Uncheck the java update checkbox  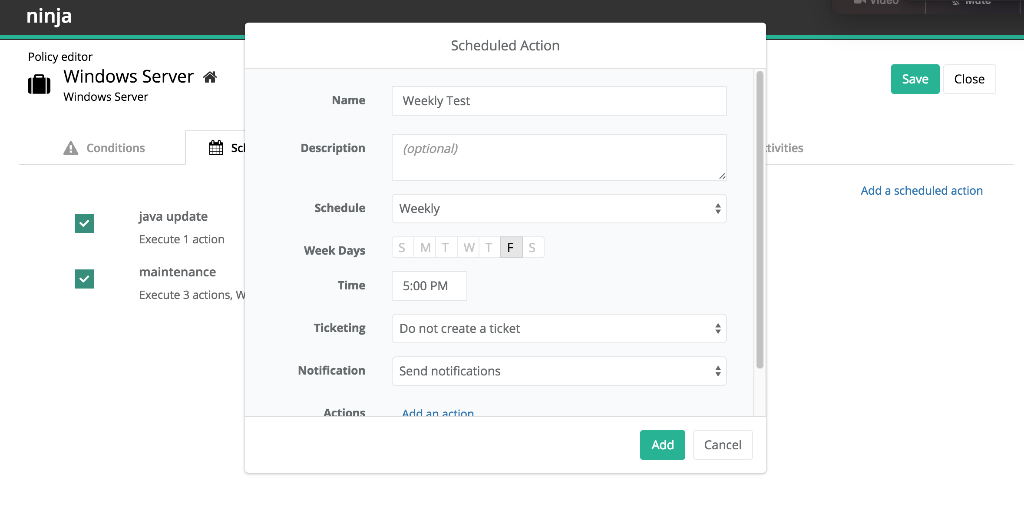click(85, 224)
